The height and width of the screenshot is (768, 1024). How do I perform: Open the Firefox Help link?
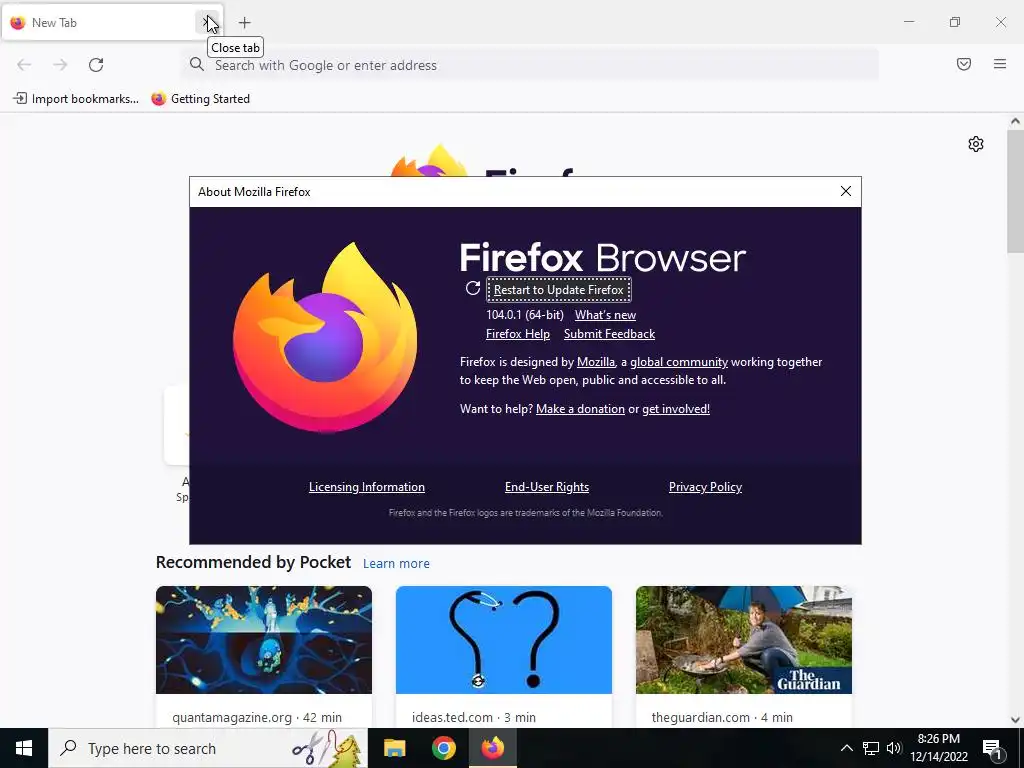518,334
